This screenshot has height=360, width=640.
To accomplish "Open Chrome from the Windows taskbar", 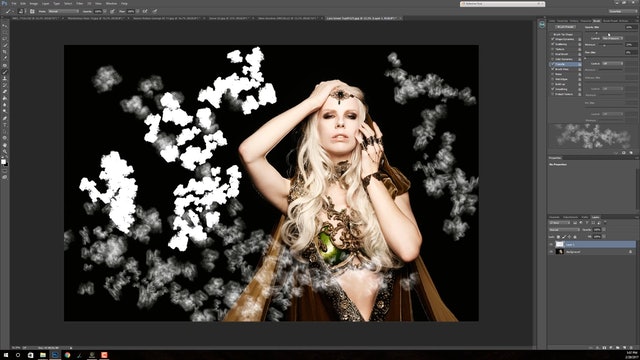I will coord(67,355).
